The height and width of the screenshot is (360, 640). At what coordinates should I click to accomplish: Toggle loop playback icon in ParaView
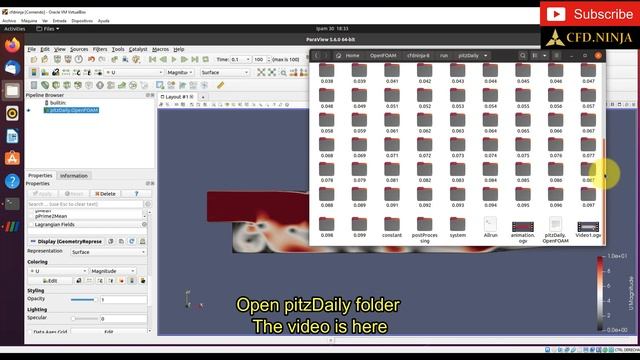(x=206, y=60)
